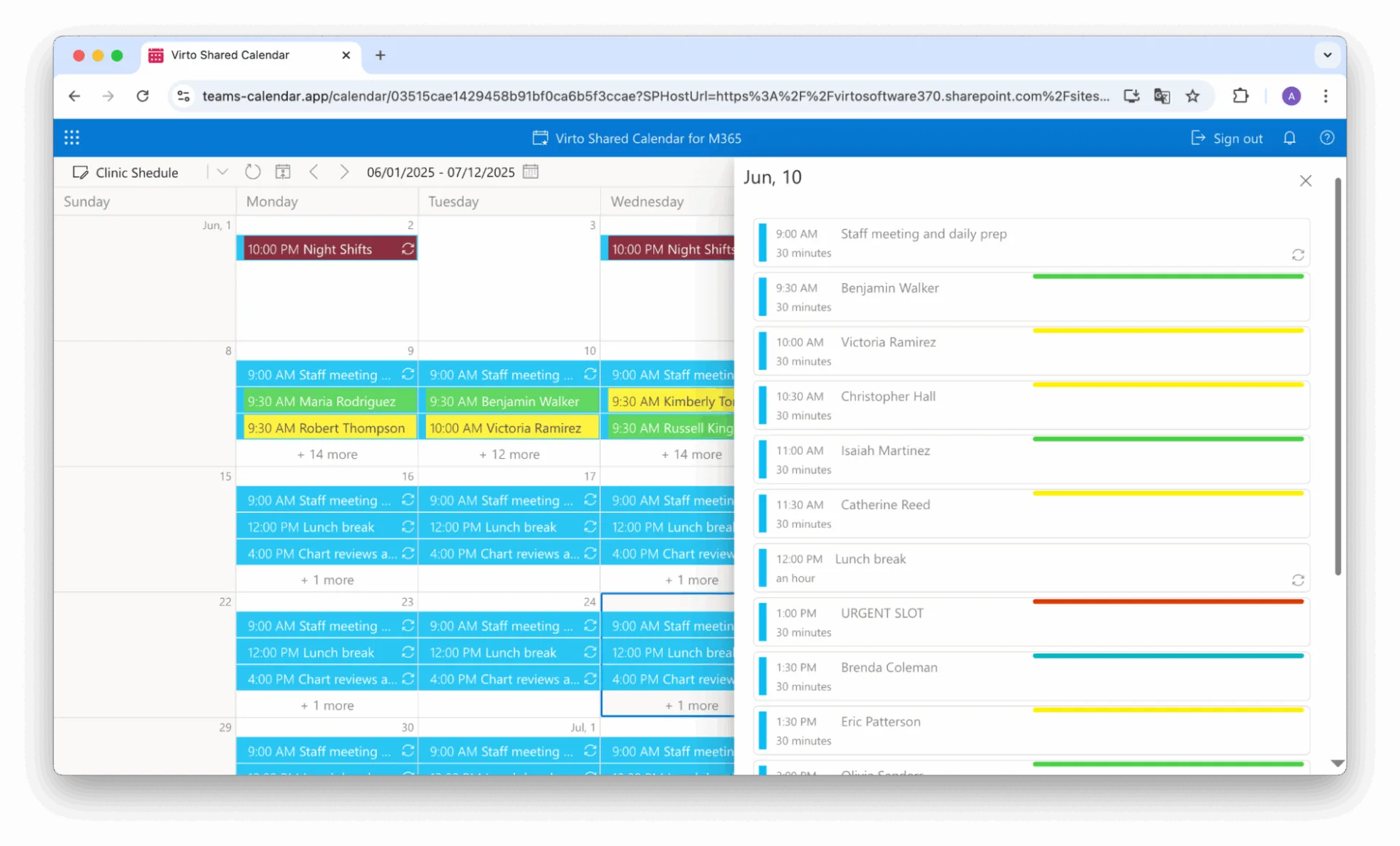Bookmark page with star icon

(x=1192, y=96)
